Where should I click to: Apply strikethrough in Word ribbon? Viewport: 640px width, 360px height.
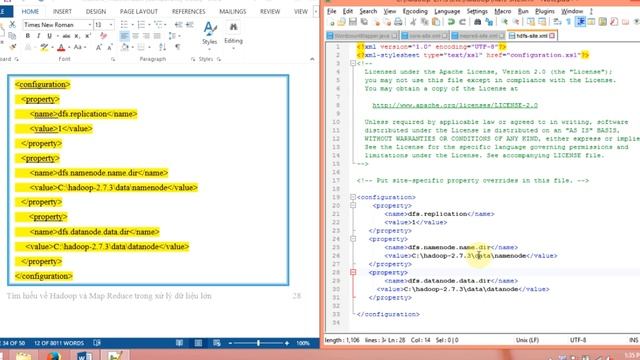click(x=66, y=36)
